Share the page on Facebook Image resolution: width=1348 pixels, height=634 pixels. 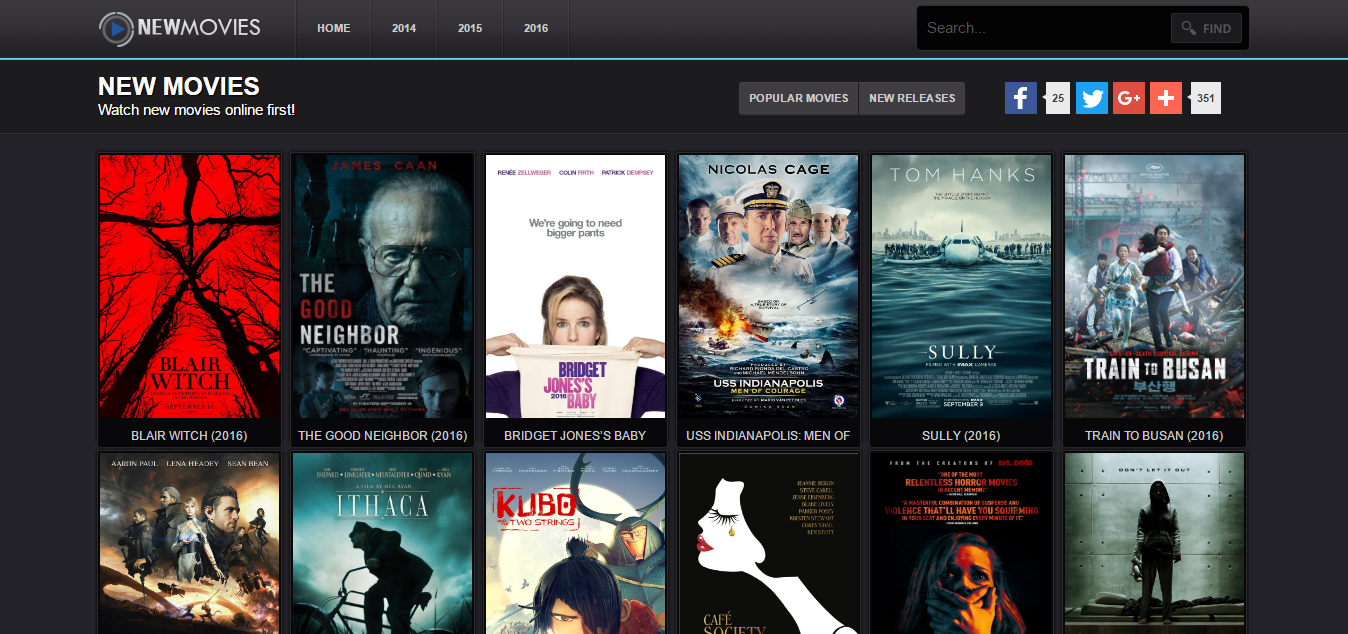(x=1021, y=98)
